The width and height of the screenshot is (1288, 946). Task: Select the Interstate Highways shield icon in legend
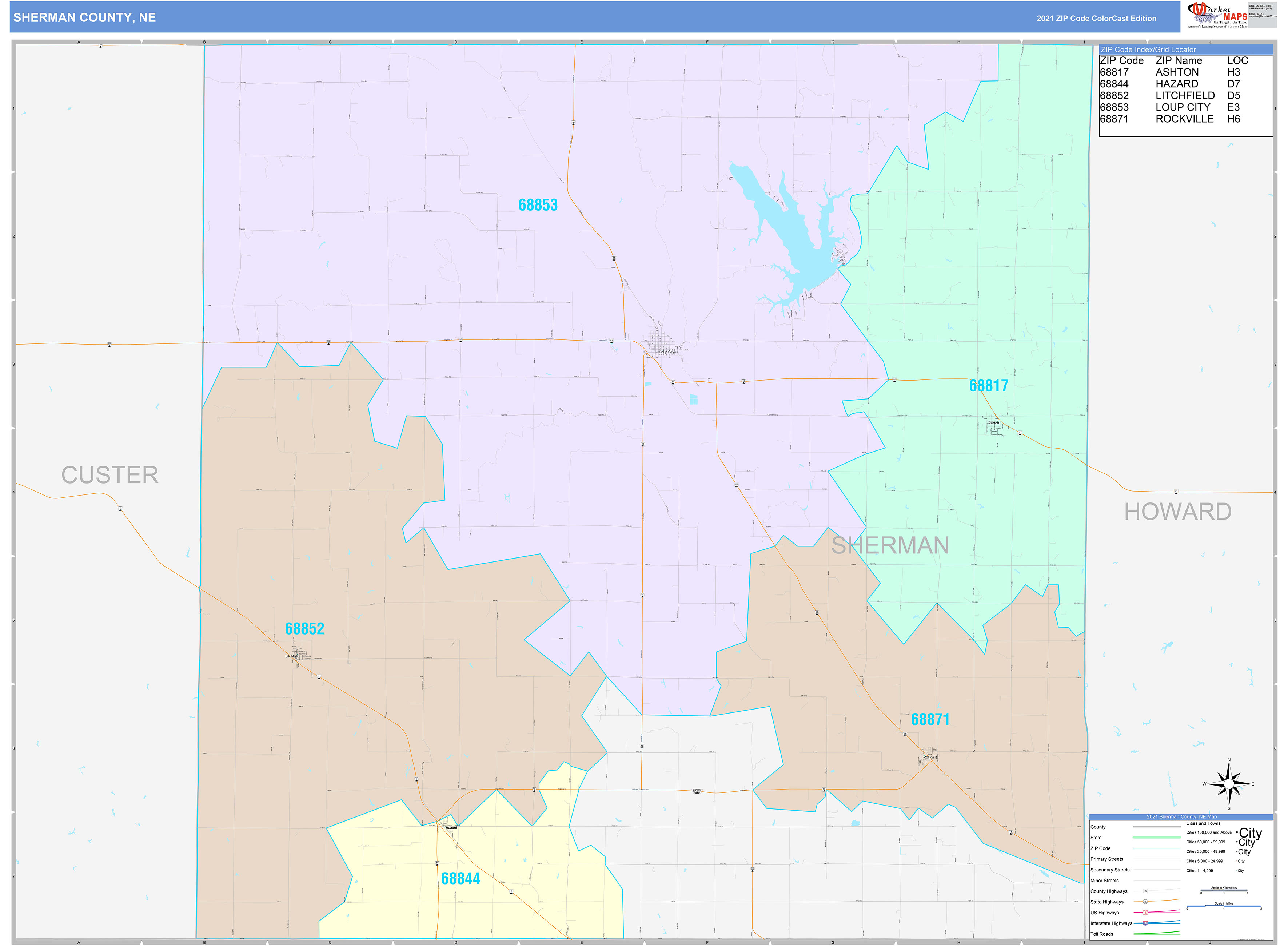pyautogui.click(x=1145, y=923)
